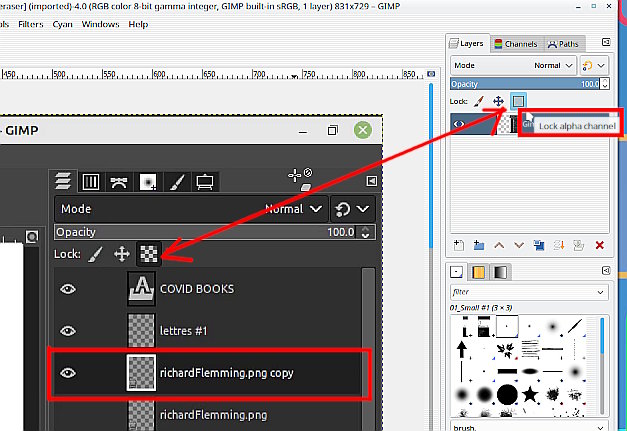This screenshot has width=627, height=431.
Task: Select the star brush
Action: [x=530, y=394]
